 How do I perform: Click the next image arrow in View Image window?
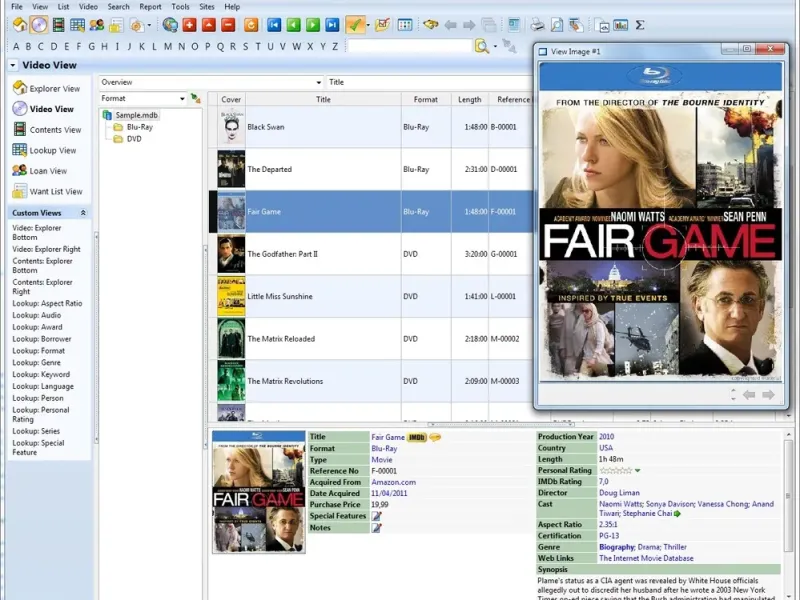click(768, 395)
